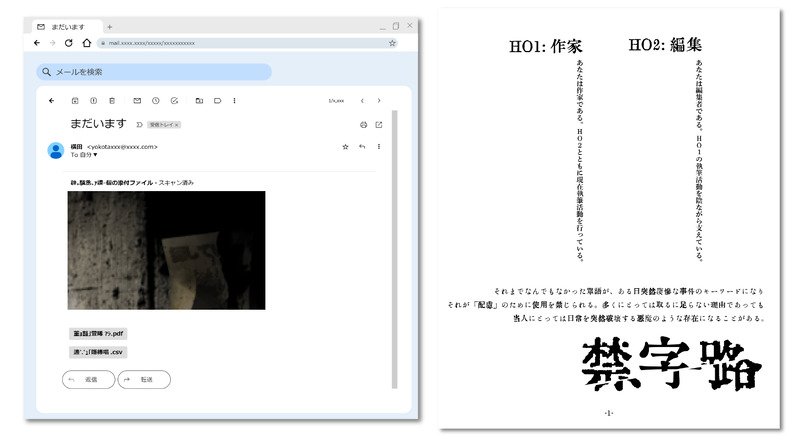Click the HO1: 作家 heading in document

545,46
